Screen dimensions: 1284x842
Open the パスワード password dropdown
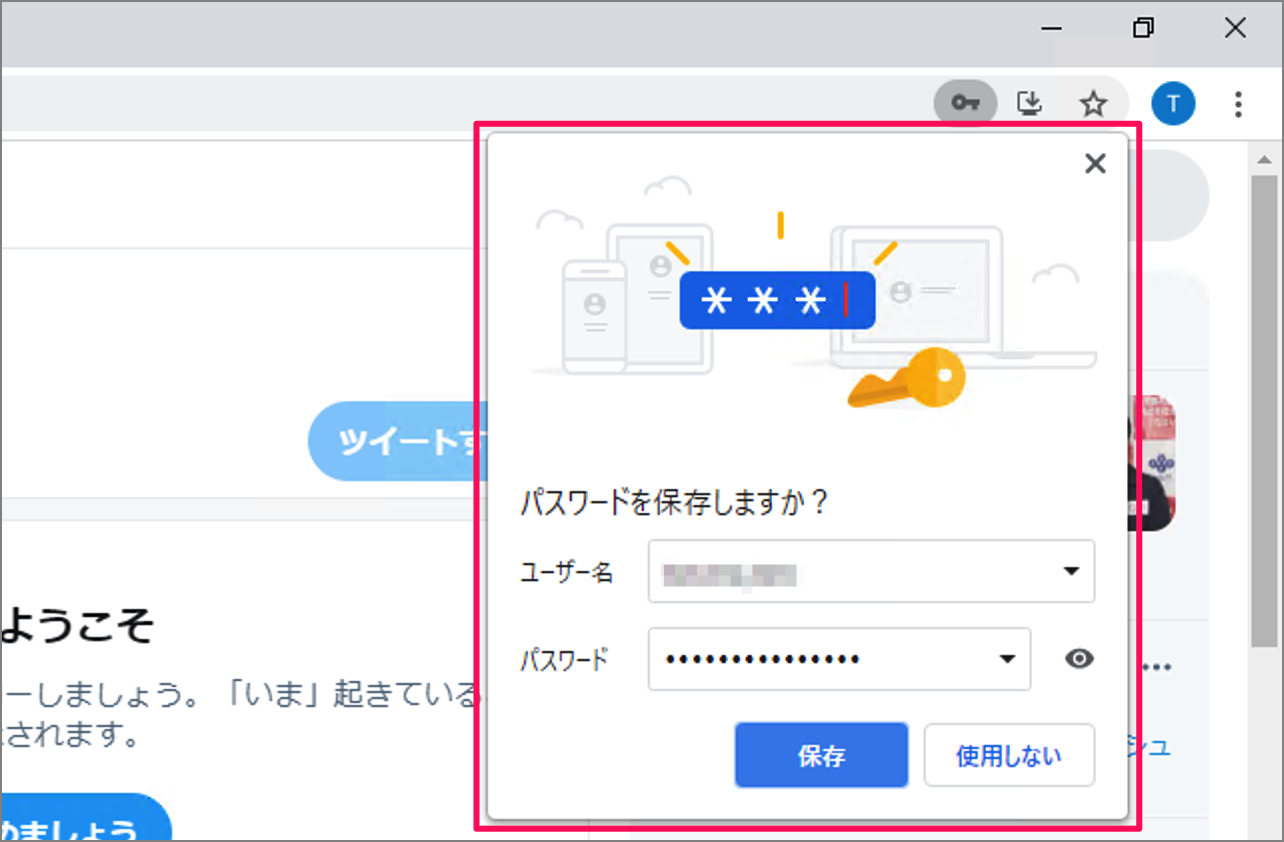click(x=1007, y=658)
